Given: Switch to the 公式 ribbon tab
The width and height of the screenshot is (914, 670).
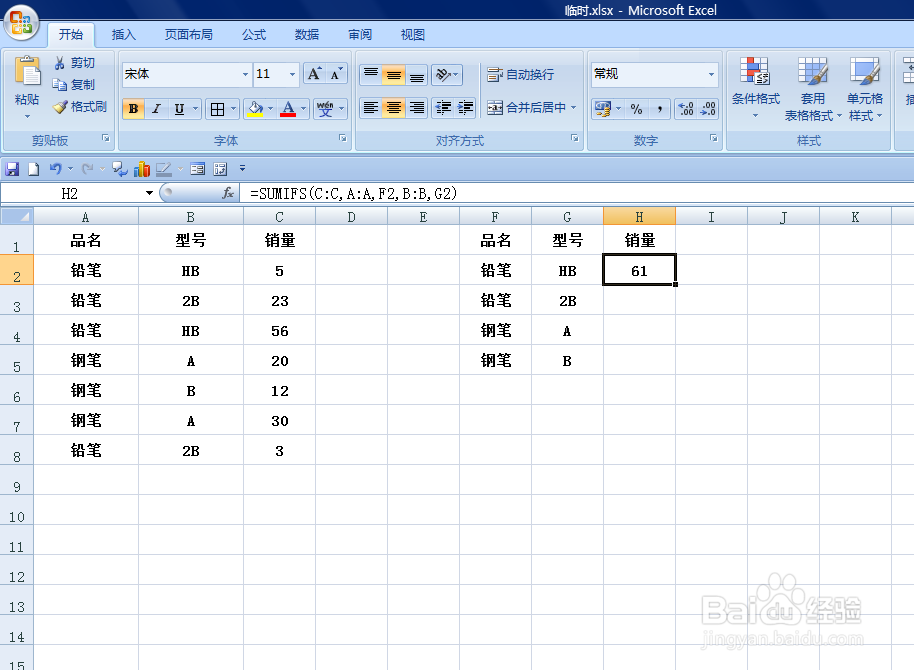Looking at the screenshot, I should pos(253,34).
